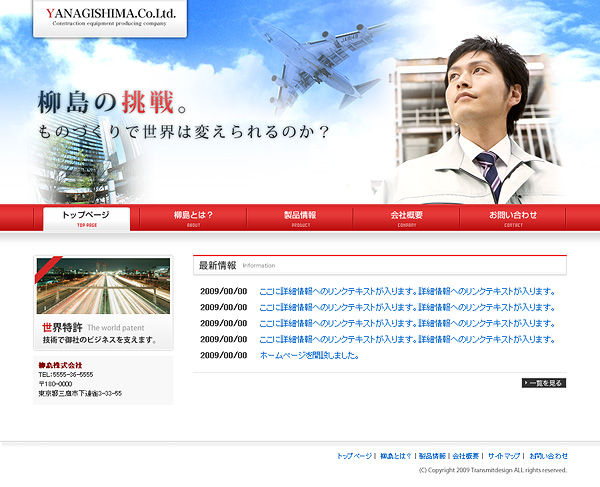
Task: Open the サイトマップ link in the footer
Action: (503, 456)
